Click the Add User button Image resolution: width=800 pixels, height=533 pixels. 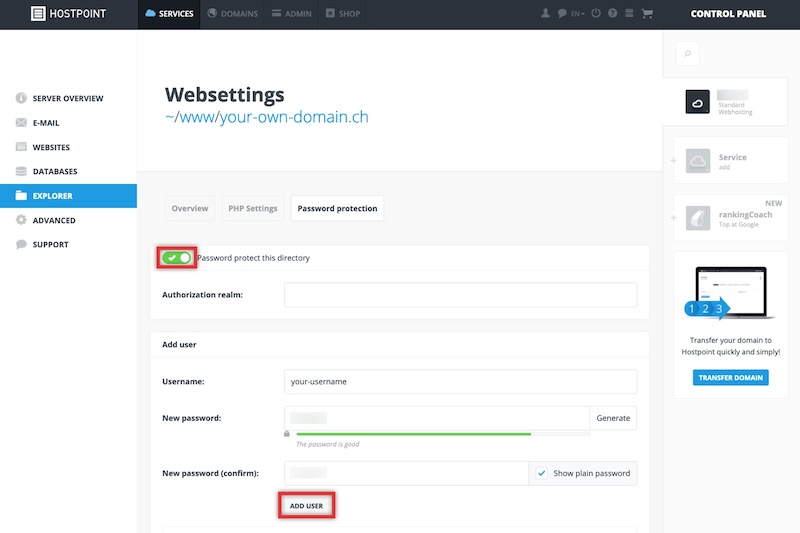(x=307, y=505)
